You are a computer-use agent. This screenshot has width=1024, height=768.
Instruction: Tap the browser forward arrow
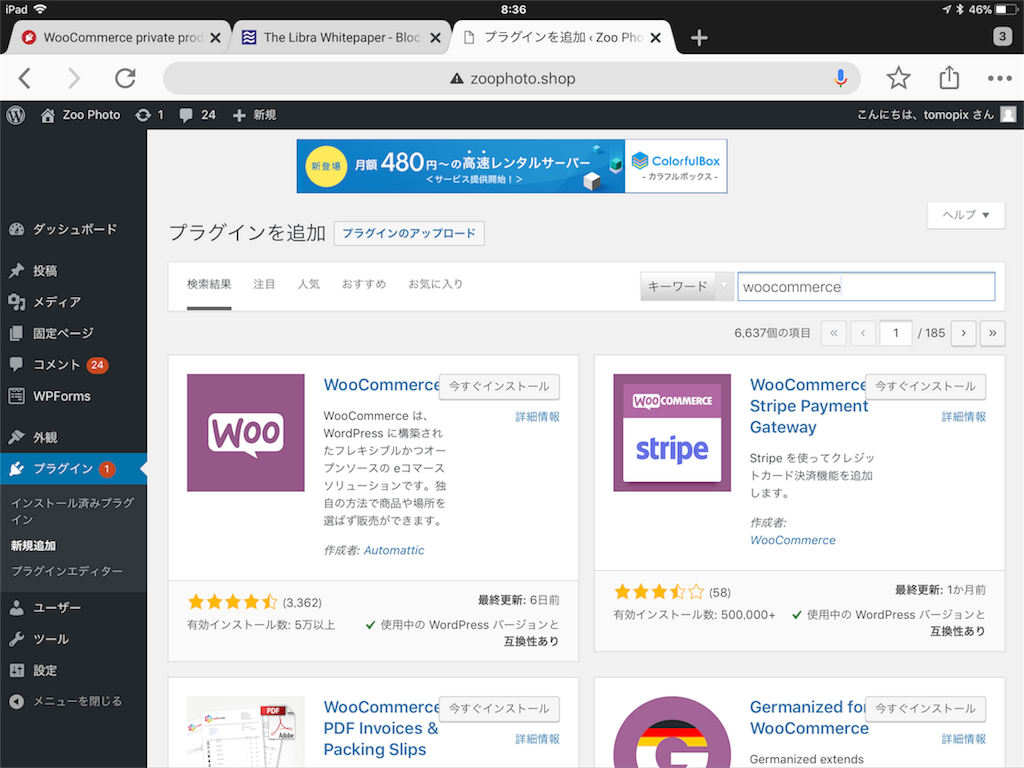click(74, 78)
